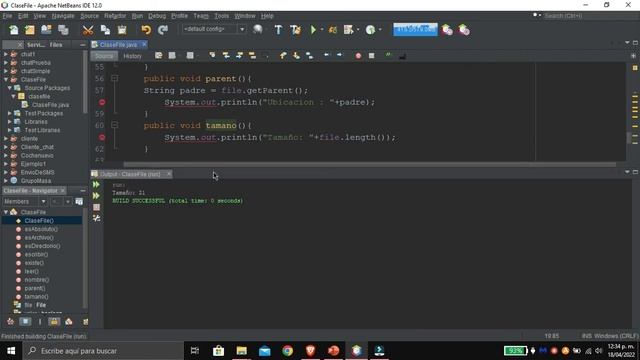Click the horizontal editor scrollbar
Viewport: 640px width, 360px height.
pyautogui.click(x=369, y=164)
